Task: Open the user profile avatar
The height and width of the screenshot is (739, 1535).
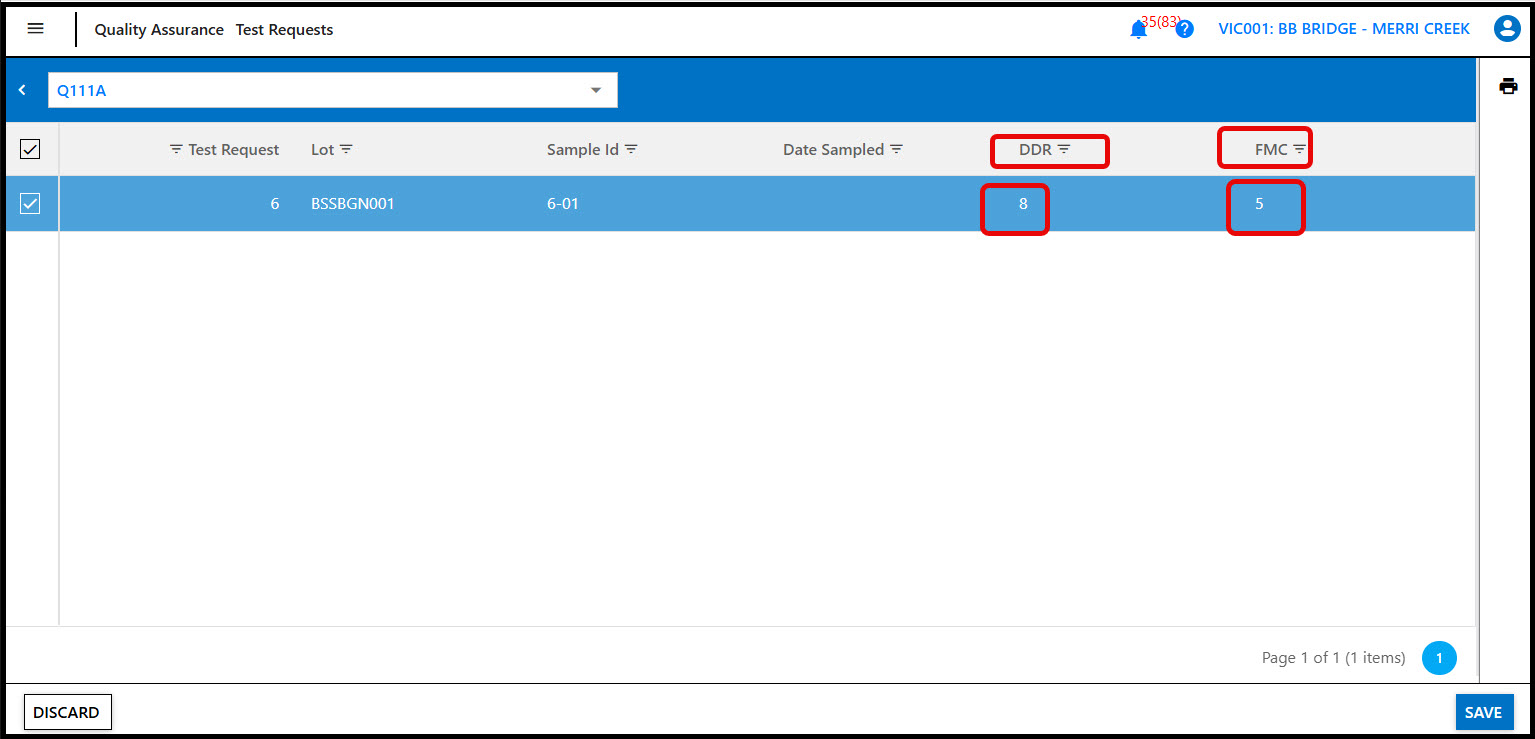Action: [1506, 29]
